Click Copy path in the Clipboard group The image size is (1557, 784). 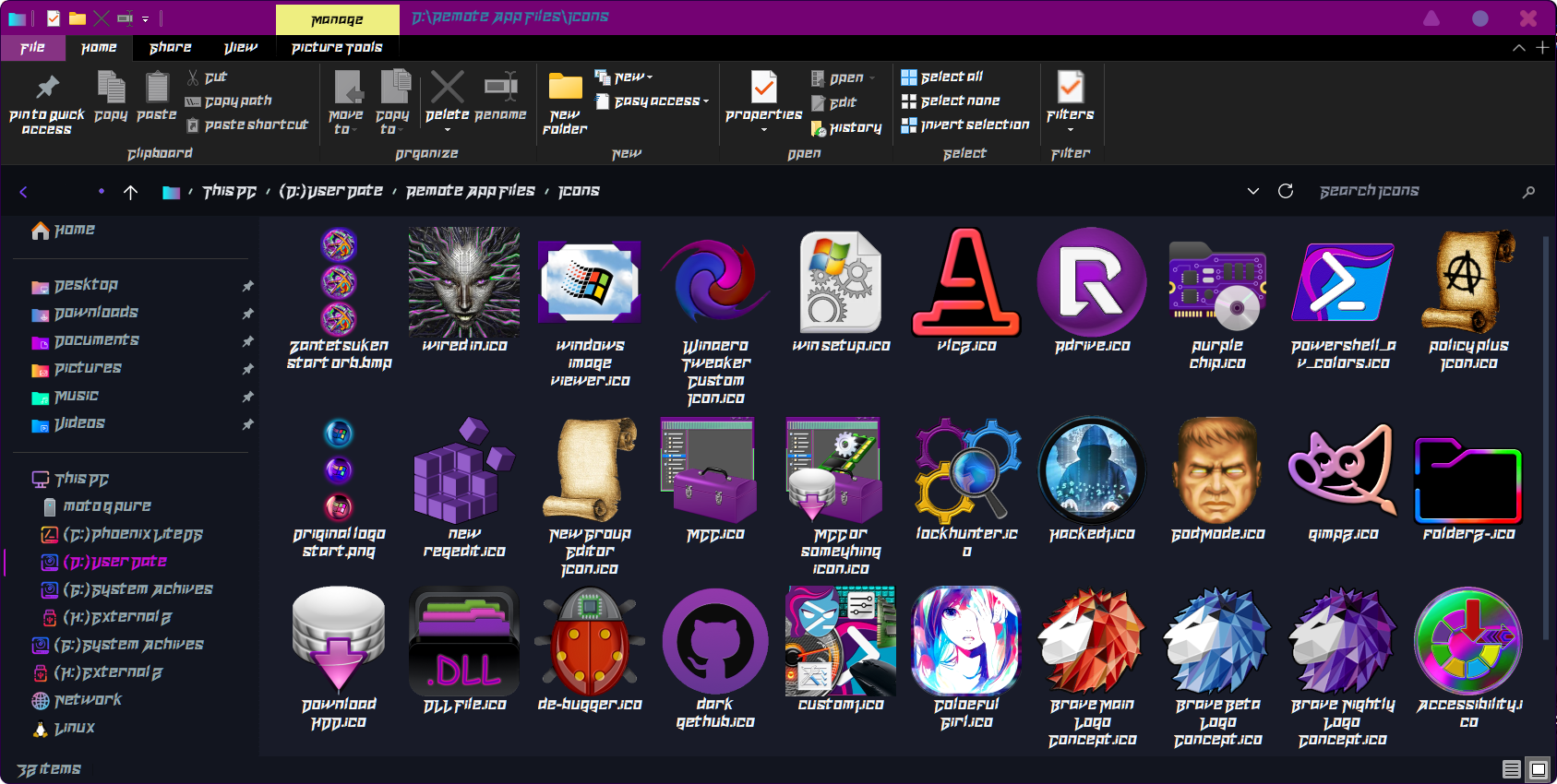click(228, 101)
